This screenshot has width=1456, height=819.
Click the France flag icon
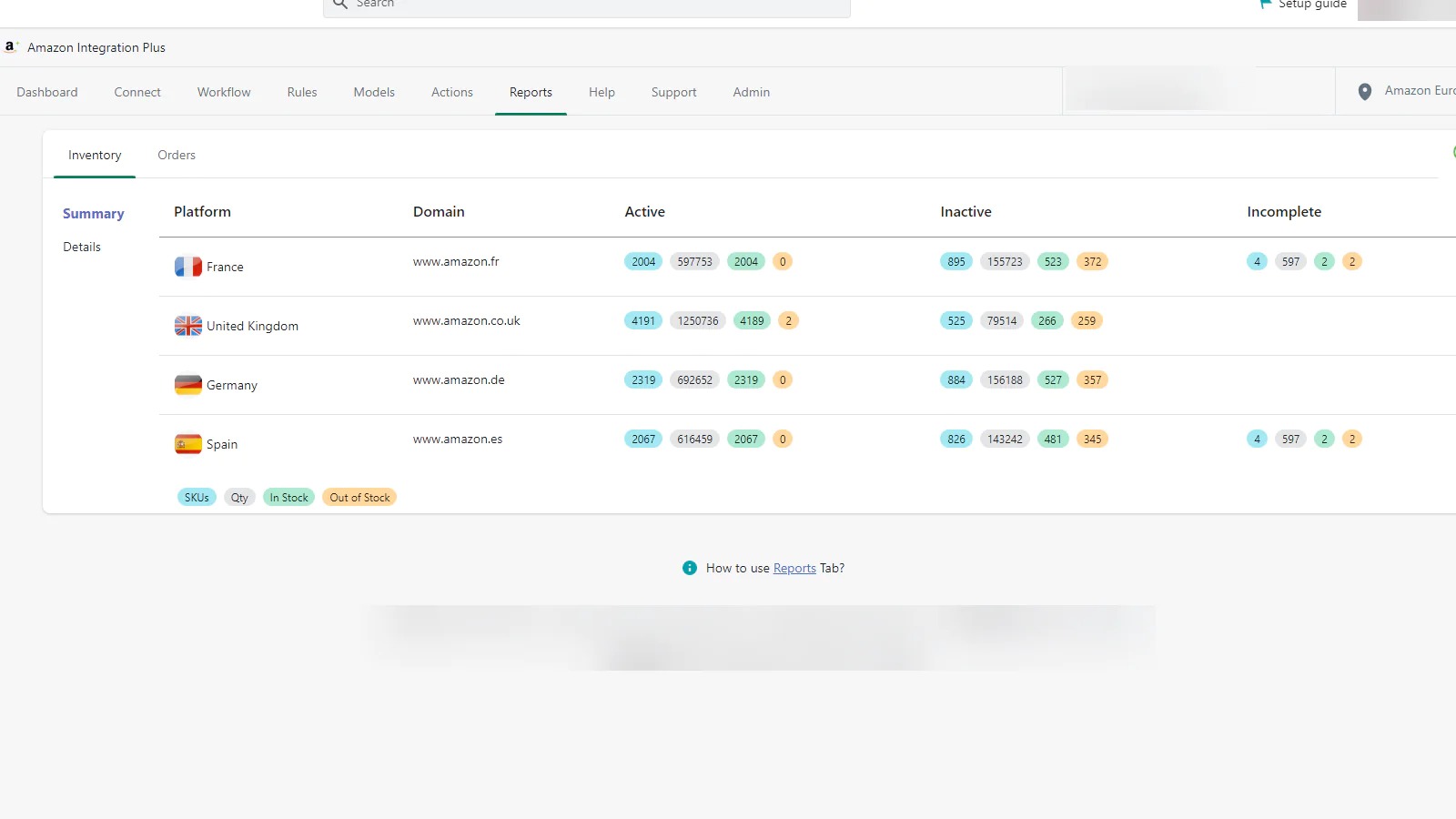188,267
